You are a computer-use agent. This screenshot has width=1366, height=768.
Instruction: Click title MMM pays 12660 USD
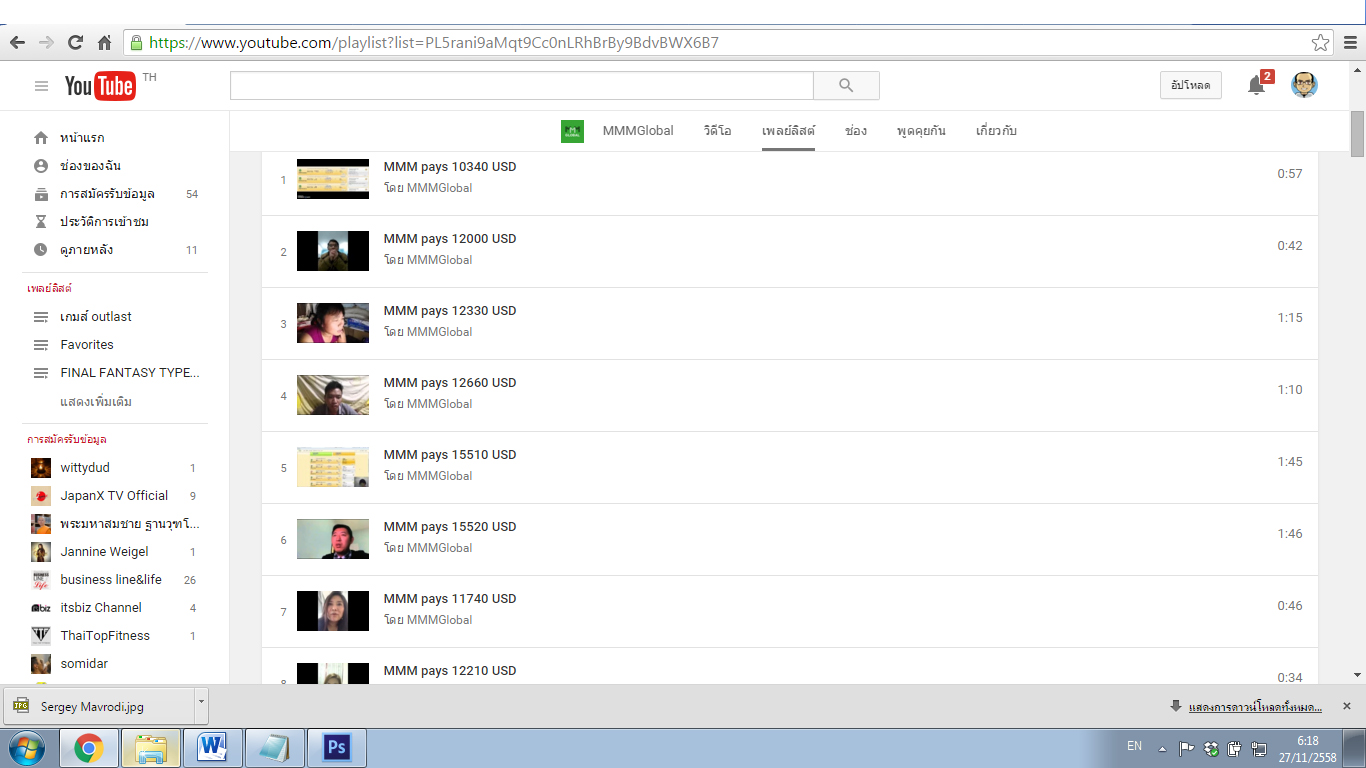pyautogui.click(x=450, y=383)
